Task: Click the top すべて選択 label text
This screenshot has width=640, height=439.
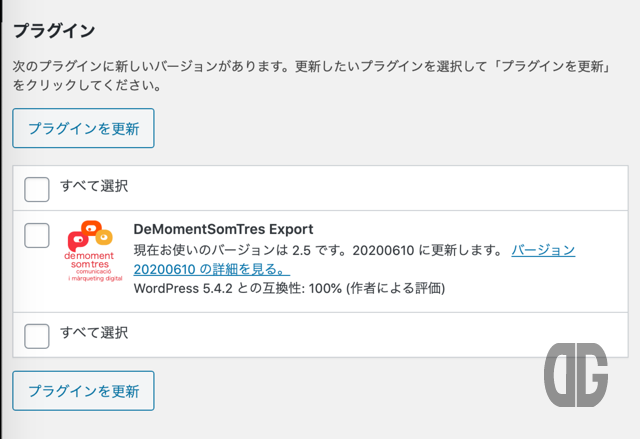Action: (94, 186)
